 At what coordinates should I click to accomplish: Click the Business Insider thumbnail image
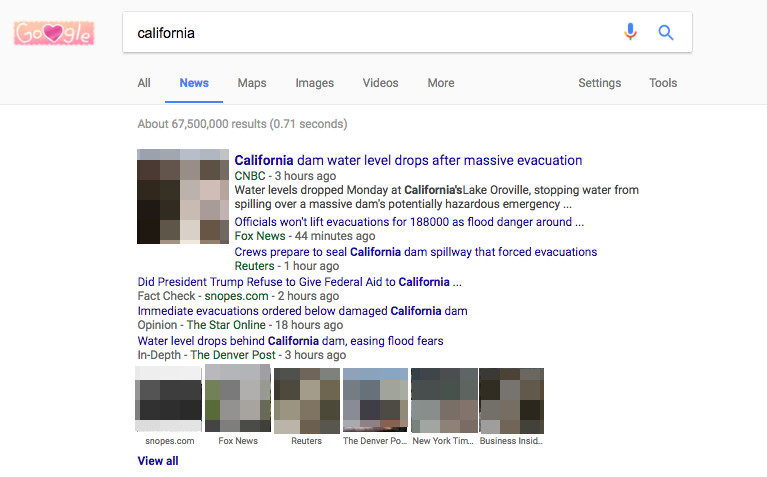pos(511,400)
